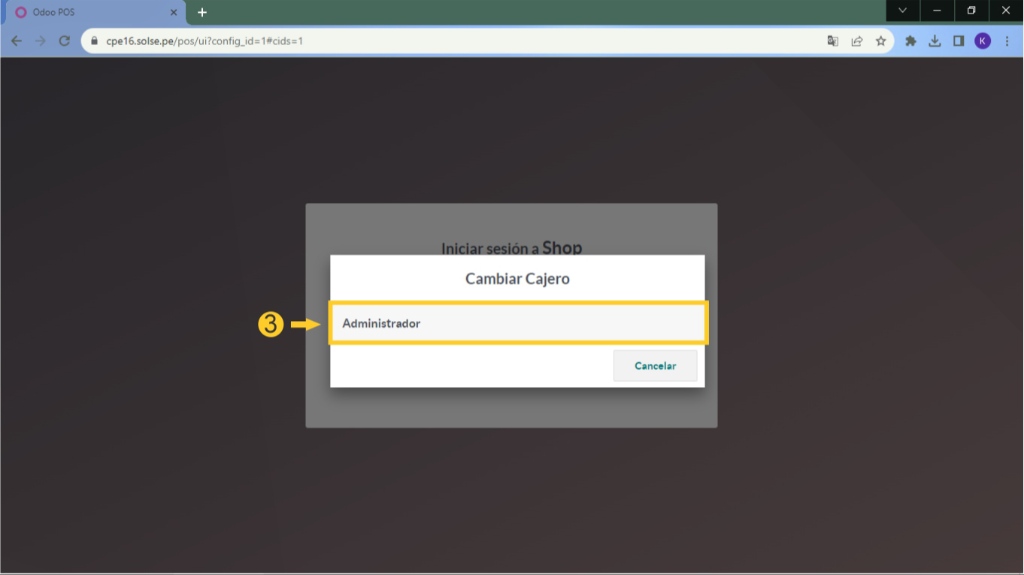The height and width of the screenshot is (575, 1024).
Task: Open the translate page icon
Action: pos(833,41)
